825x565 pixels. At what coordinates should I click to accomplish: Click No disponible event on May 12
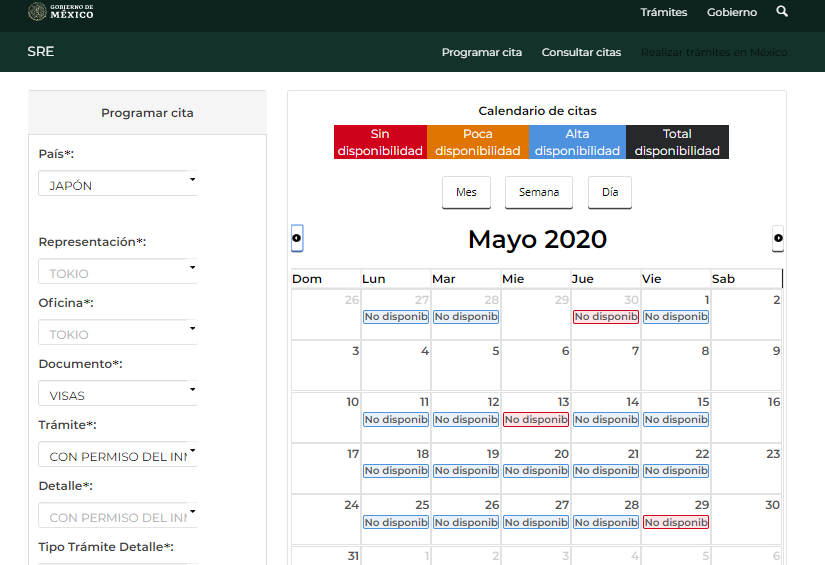466,420
